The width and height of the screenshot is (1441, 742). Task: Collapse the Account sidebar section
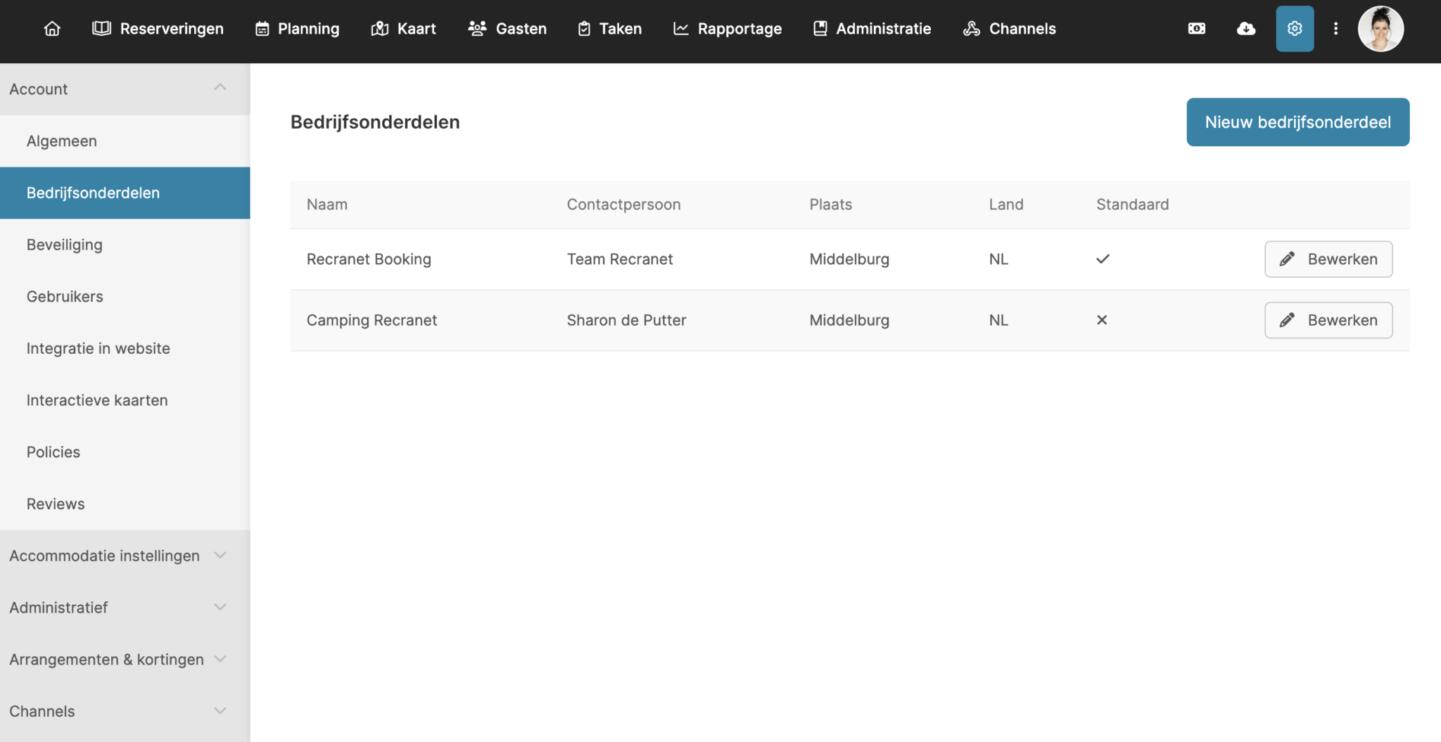click(x=220, y=88)
